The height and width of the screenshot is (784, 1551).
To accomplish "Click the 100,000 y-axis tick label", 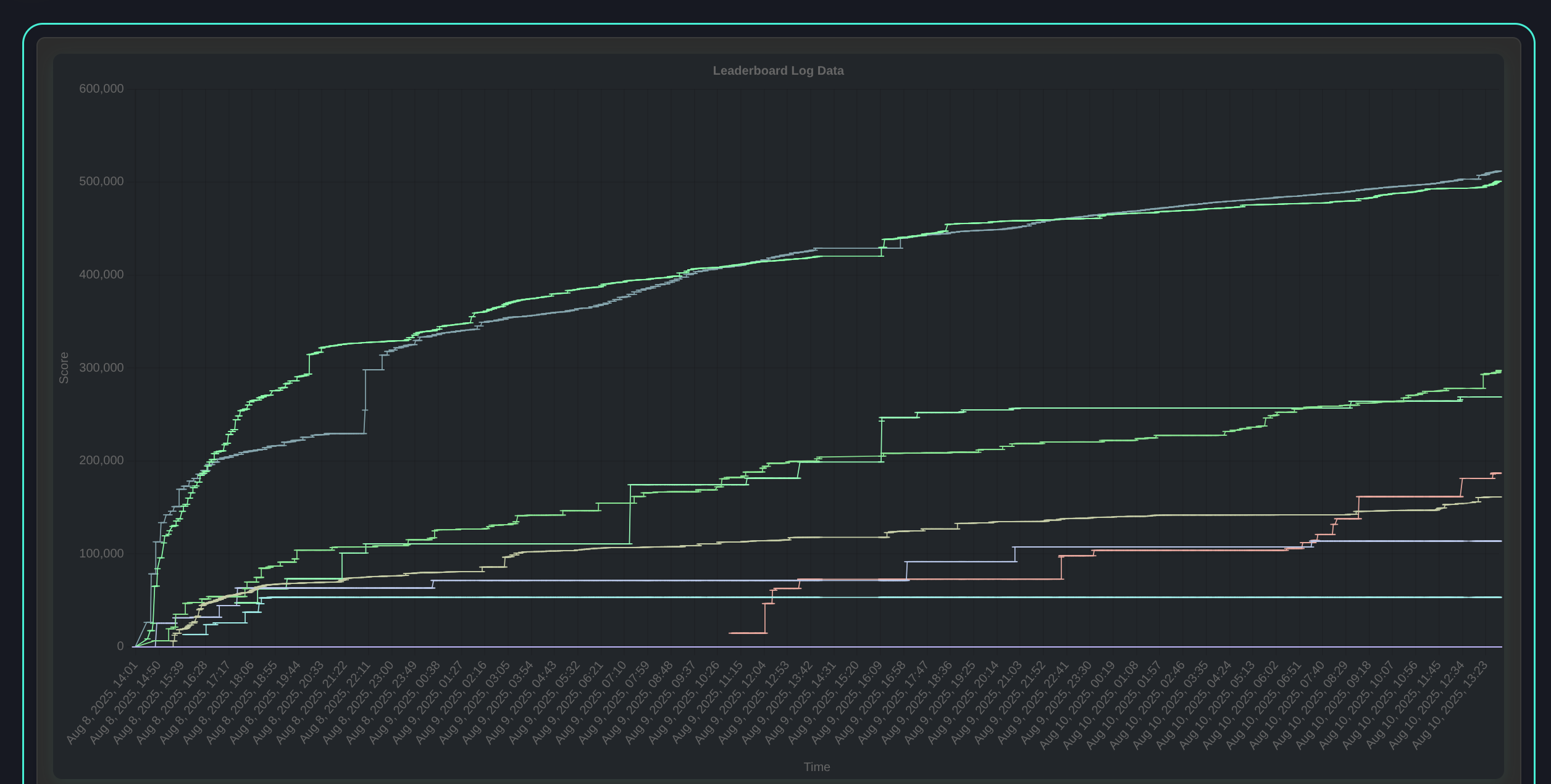I will [x=101, y=554].
